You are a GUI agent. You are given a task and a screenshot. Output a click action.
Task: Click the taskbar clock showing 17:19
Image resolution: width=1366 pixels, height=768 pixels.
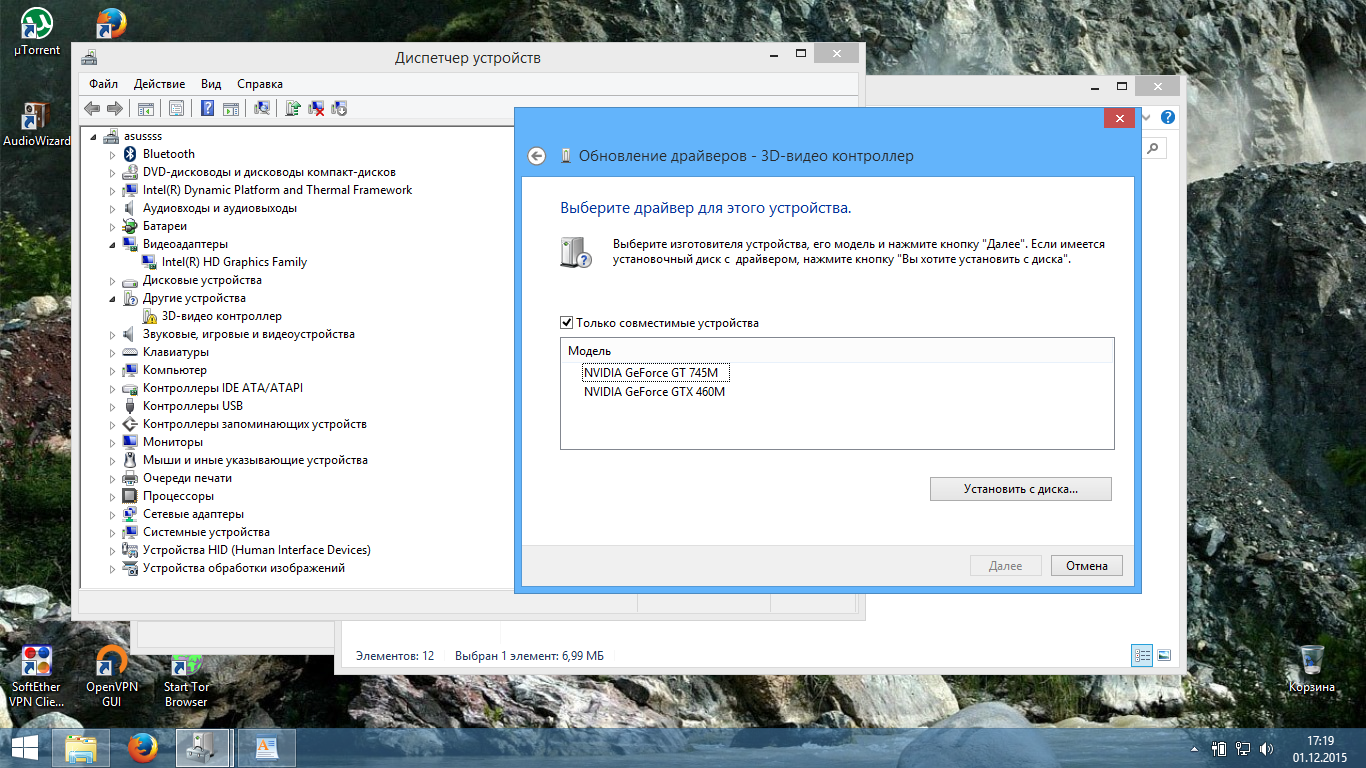[1320, 748]
